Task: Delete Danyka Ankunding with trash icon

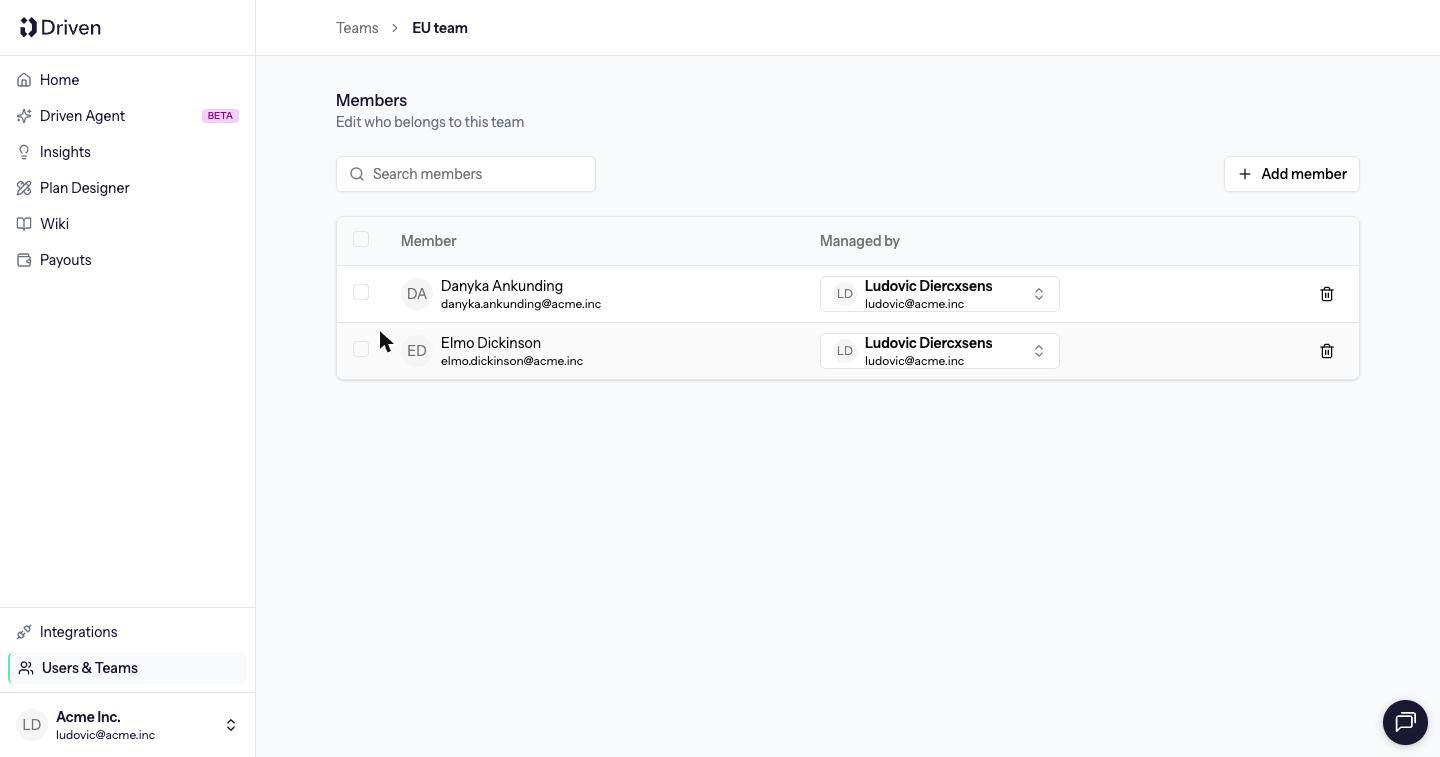Action: point(1327,294)
